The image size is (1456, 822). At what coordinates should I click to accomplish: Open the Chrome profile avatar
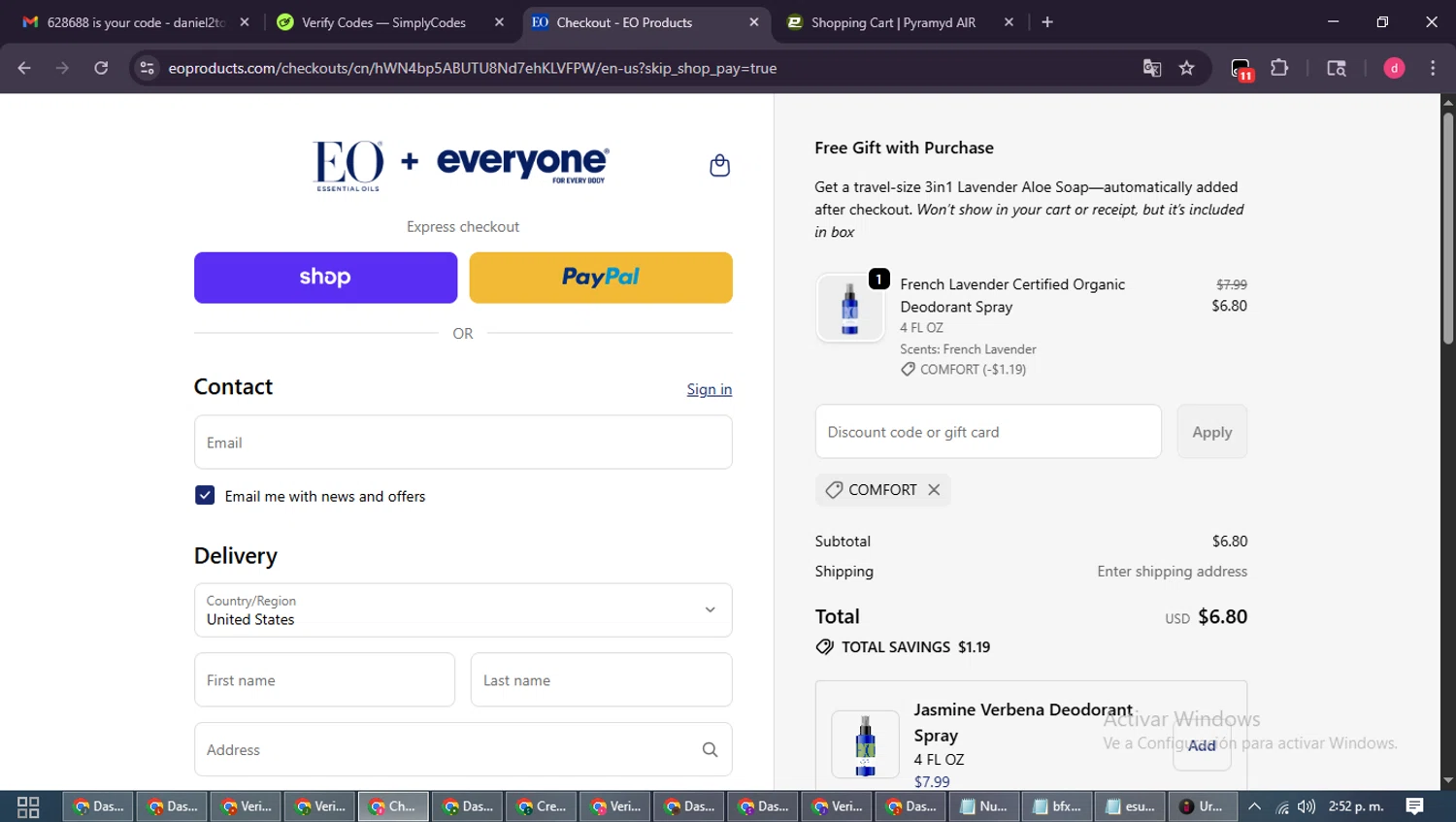point(1394,68)
